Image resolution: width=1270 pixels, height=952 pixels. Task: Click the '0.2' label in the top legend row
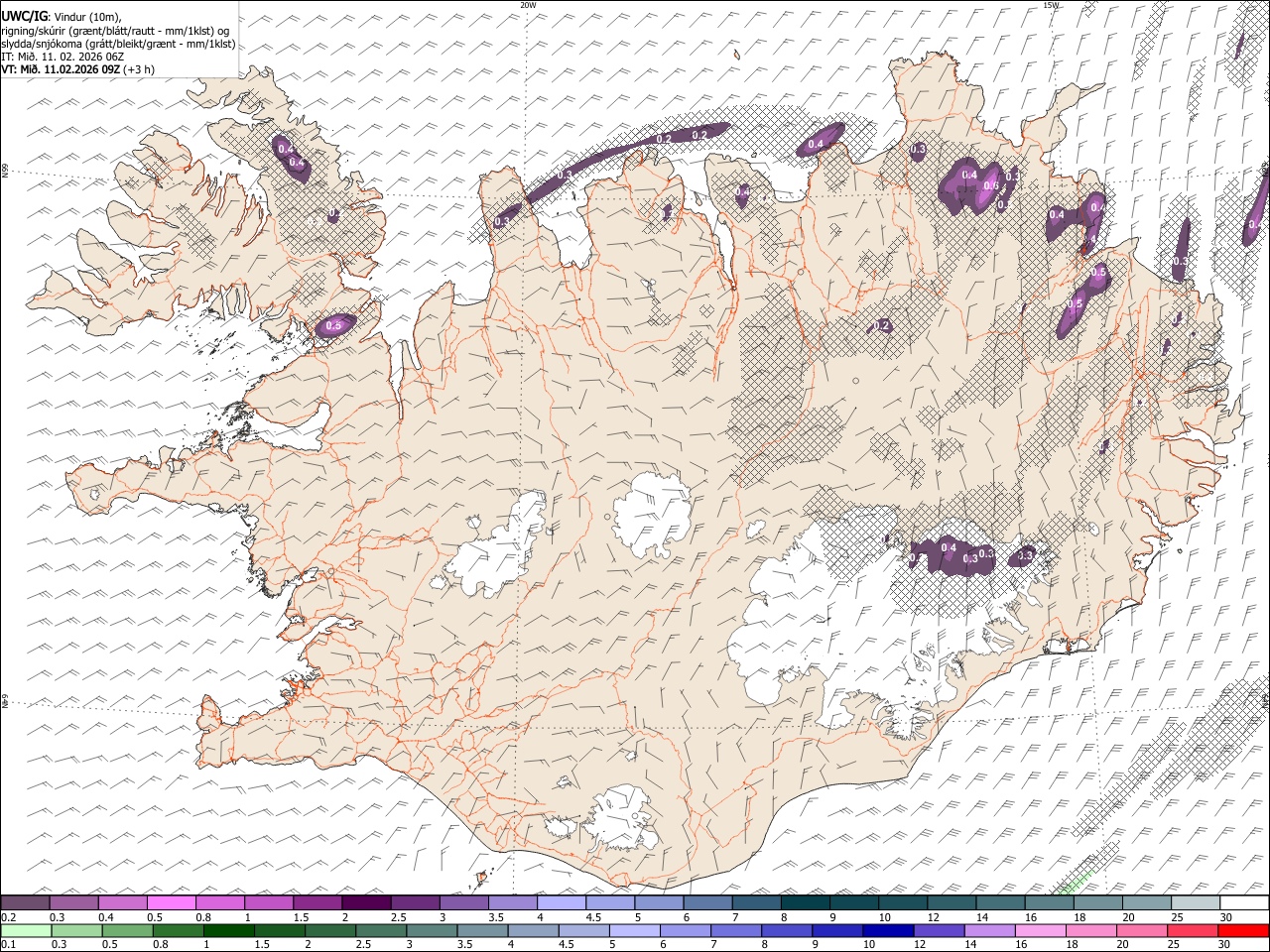pyautogui.click(x=8, y=917)
